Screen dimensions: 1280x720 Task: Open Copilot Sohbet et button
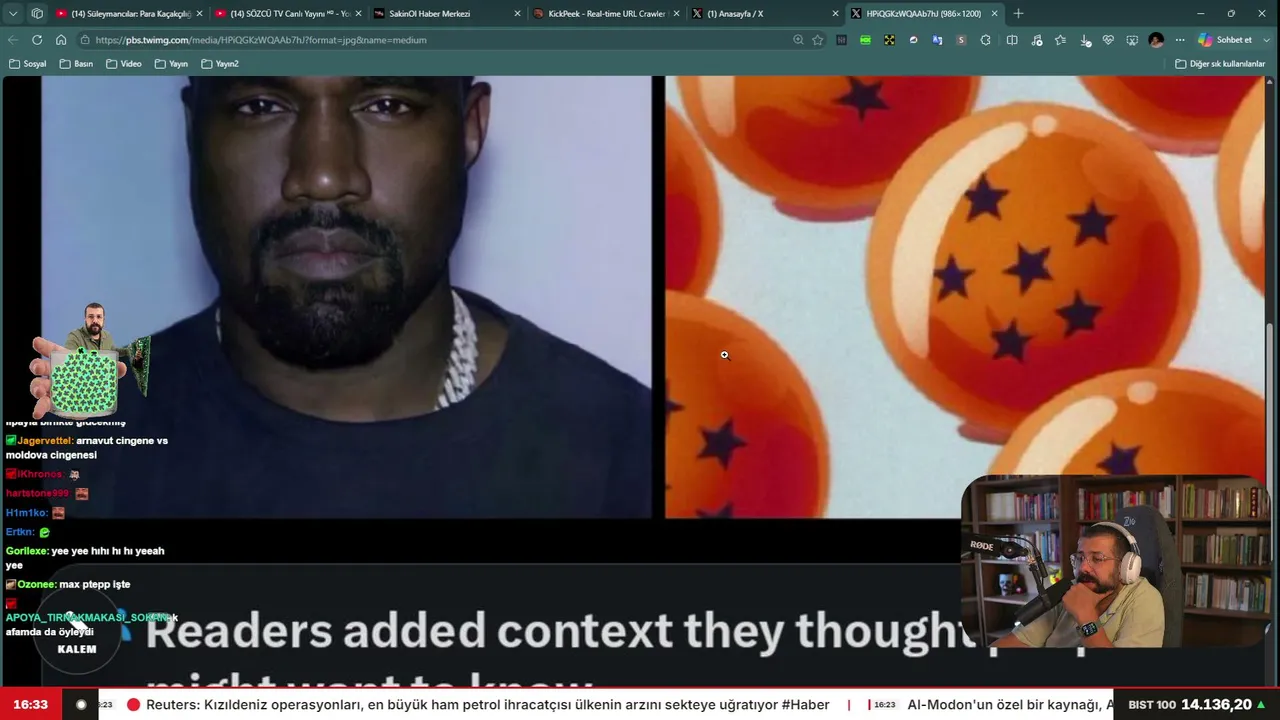1225,40
